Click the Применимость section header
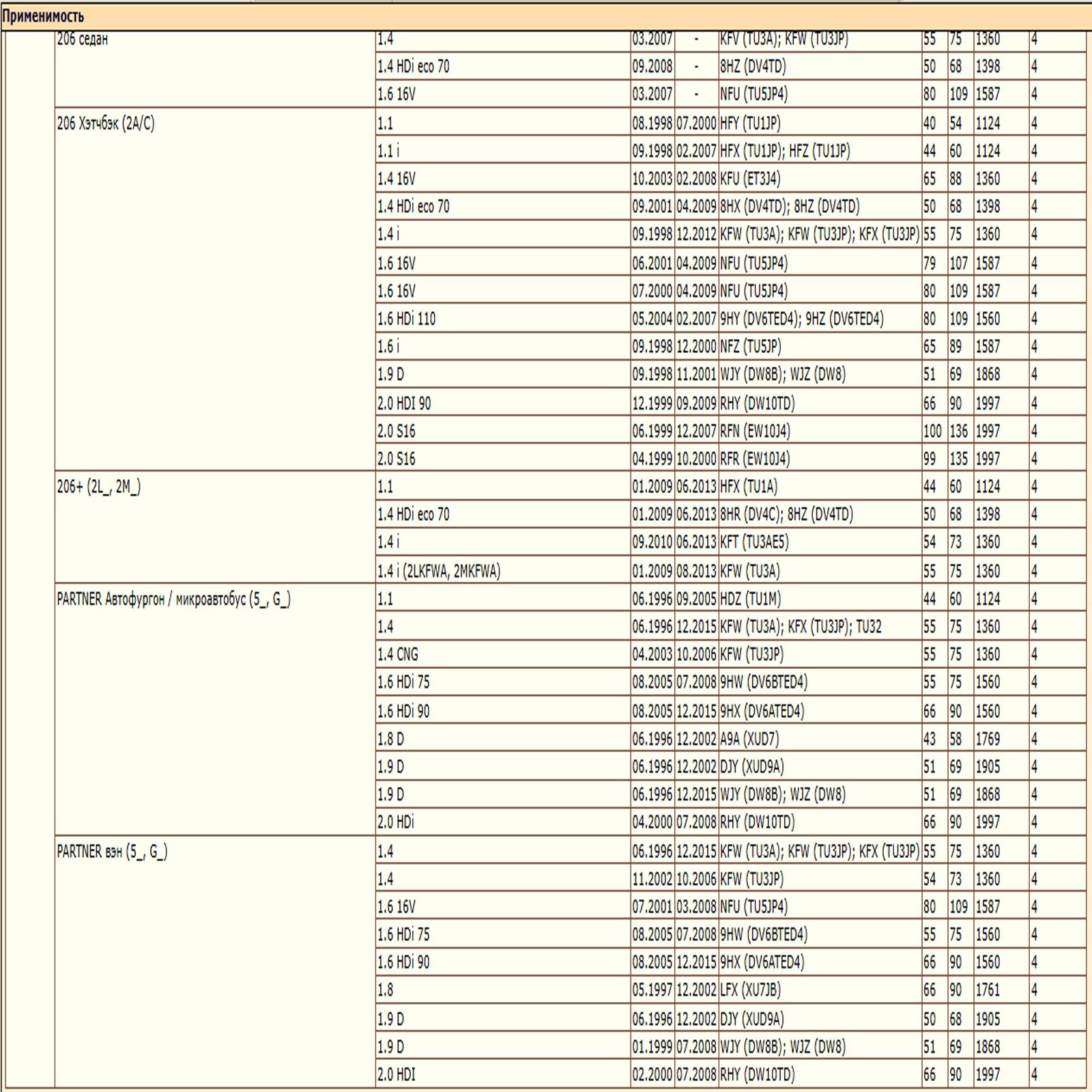Screen dimensions: 1092x1092 coord(43,16)
